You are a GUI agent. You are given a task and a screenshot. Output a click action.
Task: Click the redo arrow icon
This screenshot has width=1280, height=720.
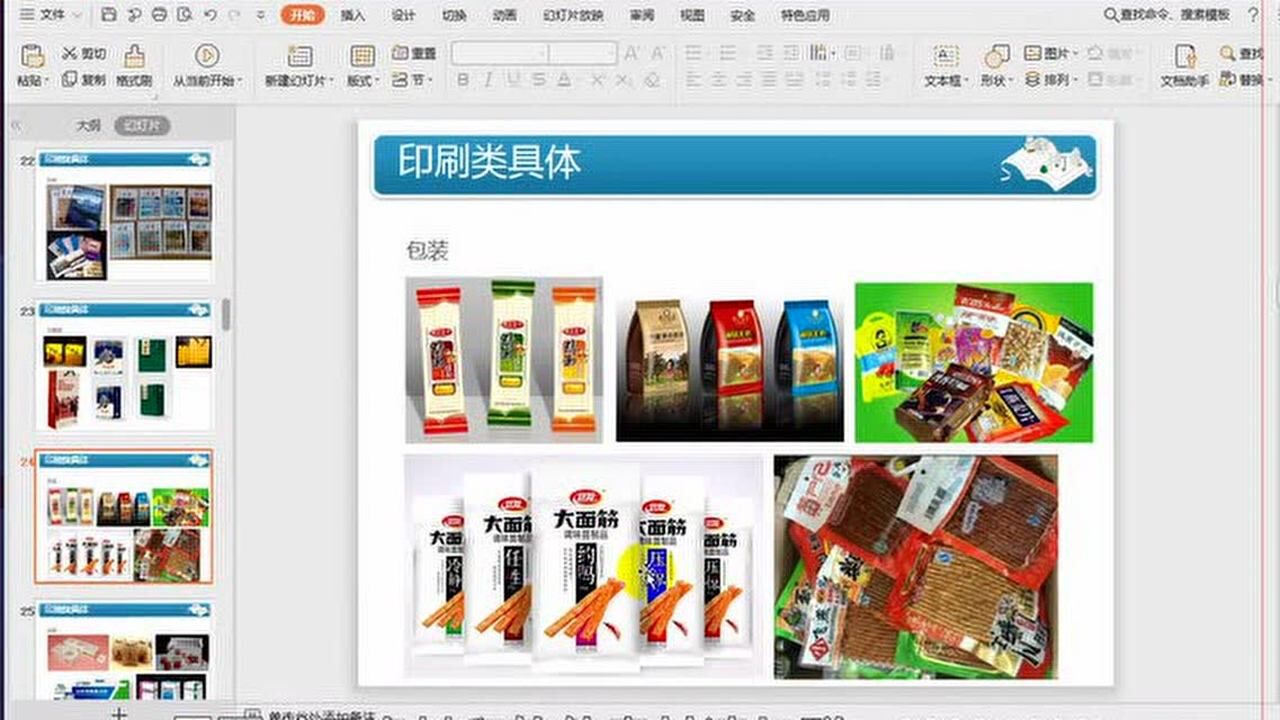(234, 15)
